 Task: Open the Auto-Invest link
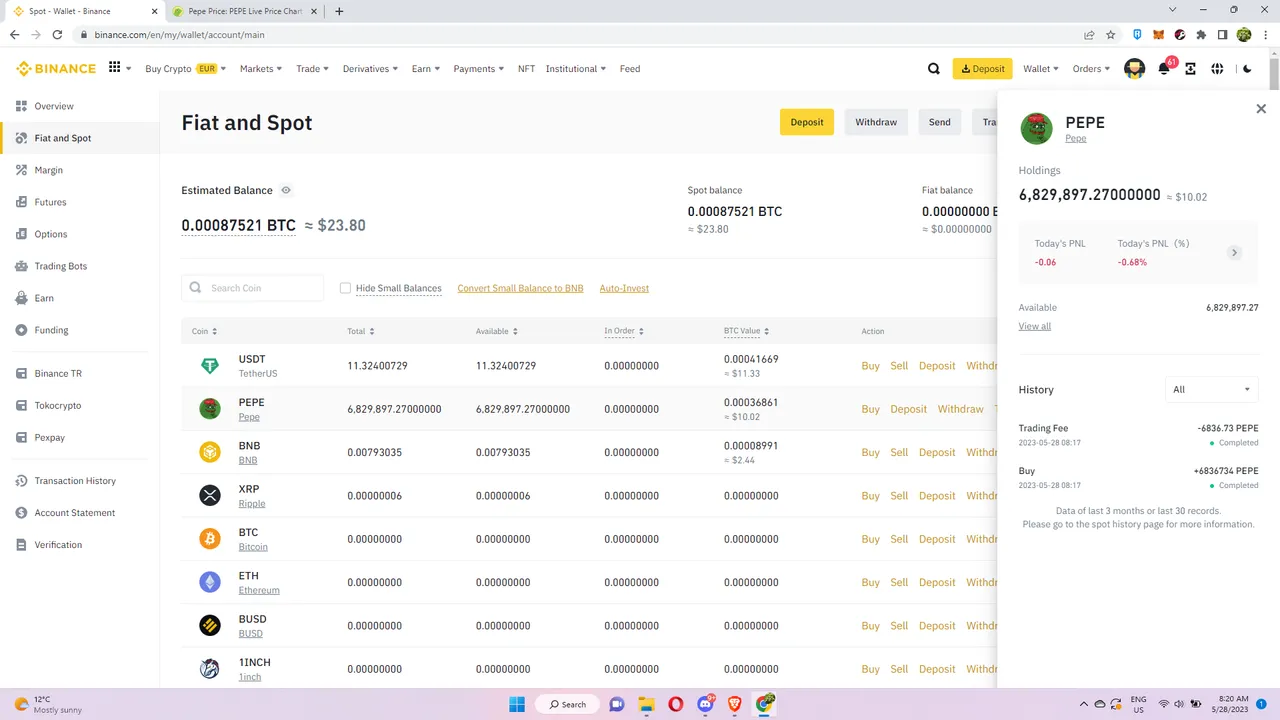coord(624,288)
